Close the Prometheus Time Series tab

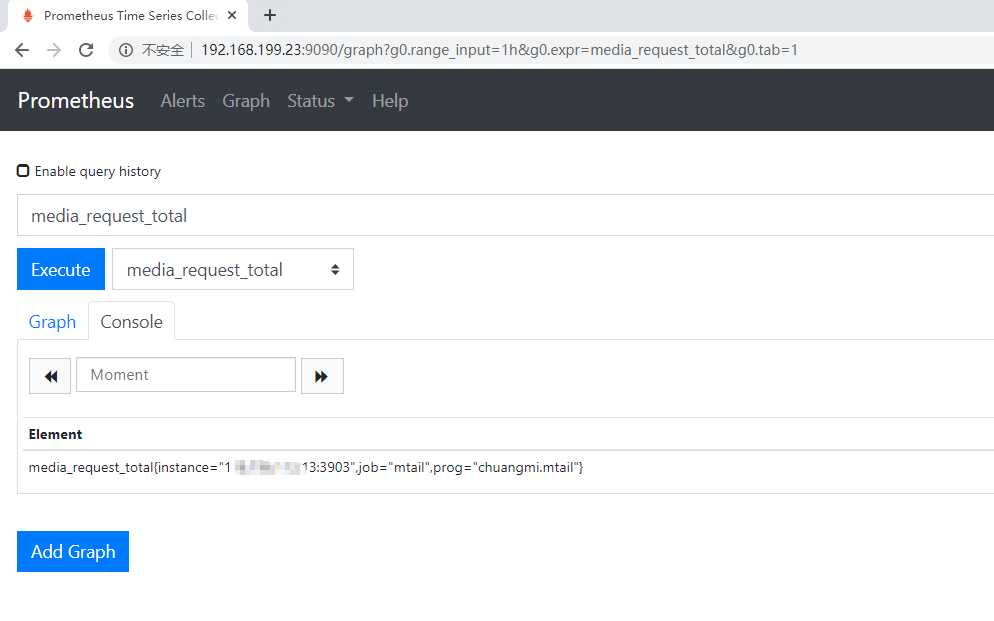coord(232,15)
